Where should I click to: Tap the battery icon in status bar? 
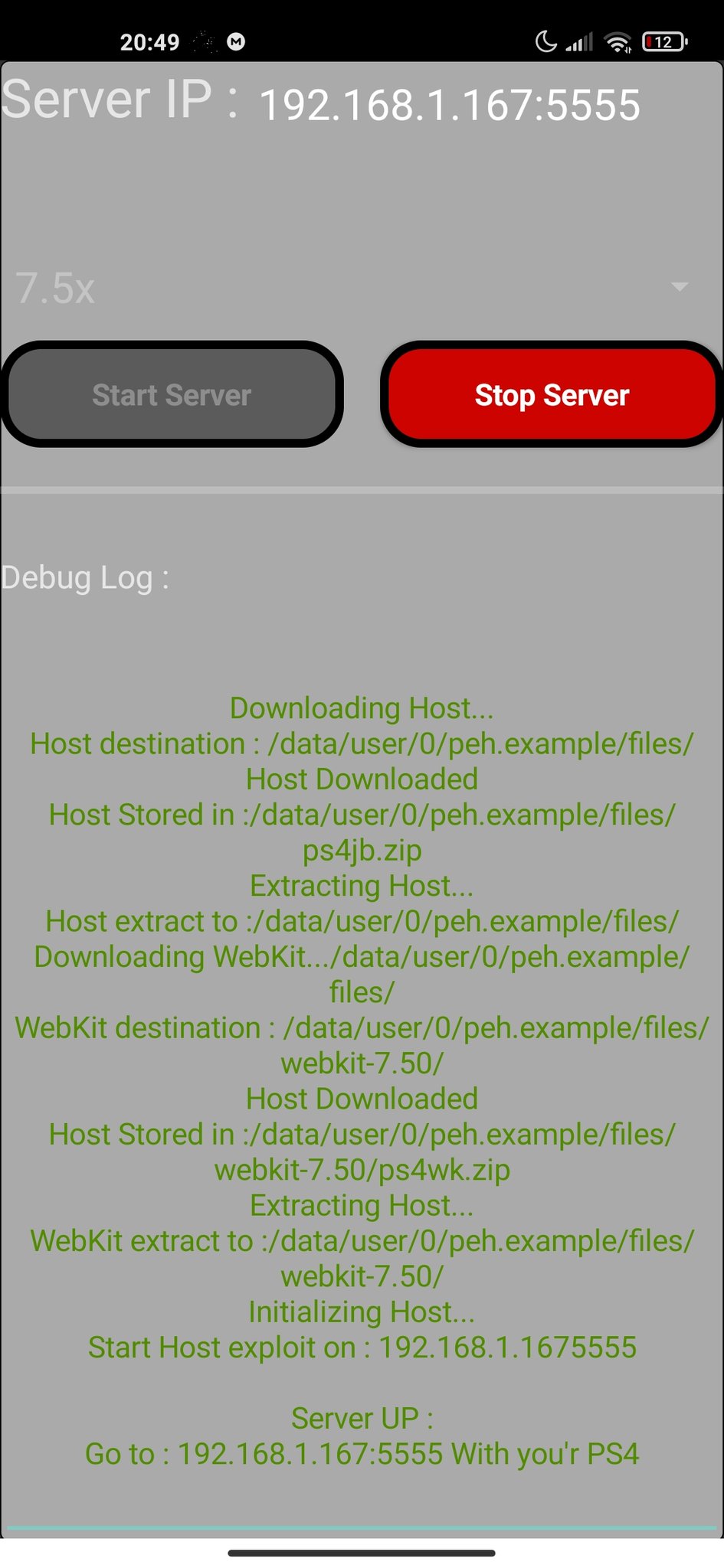click(x=664, y=41)
